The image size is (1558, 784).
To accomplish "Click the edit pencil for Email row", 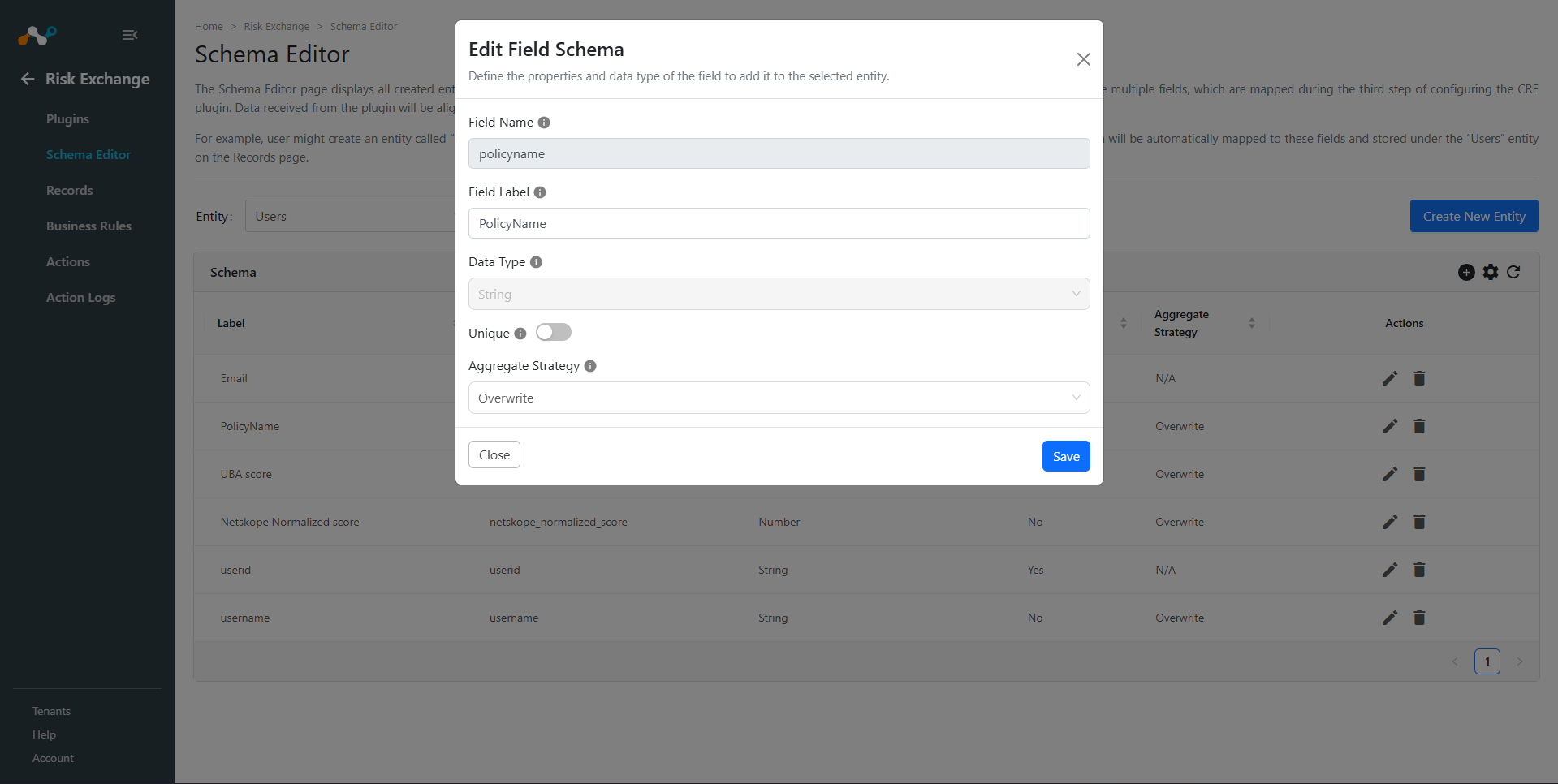I will click(x=1390, y=378).
